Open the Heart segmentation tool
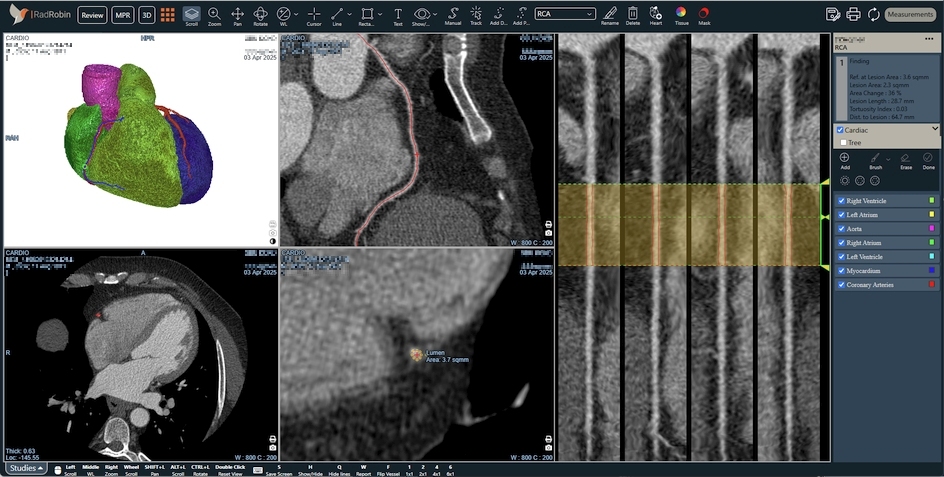This screenshot has width=944, height=477. [x=656, y=16]
